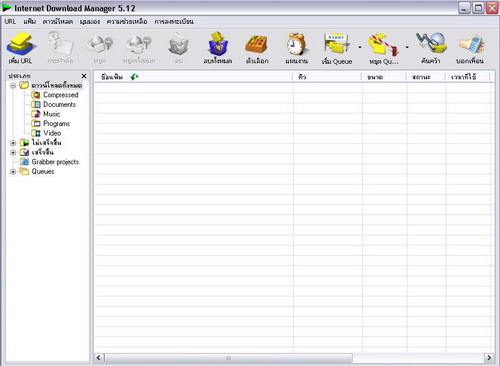The height and width of the screenshot is (366, 500).
Task: Click the 'Programs' label in the tree
Action: 56,124
